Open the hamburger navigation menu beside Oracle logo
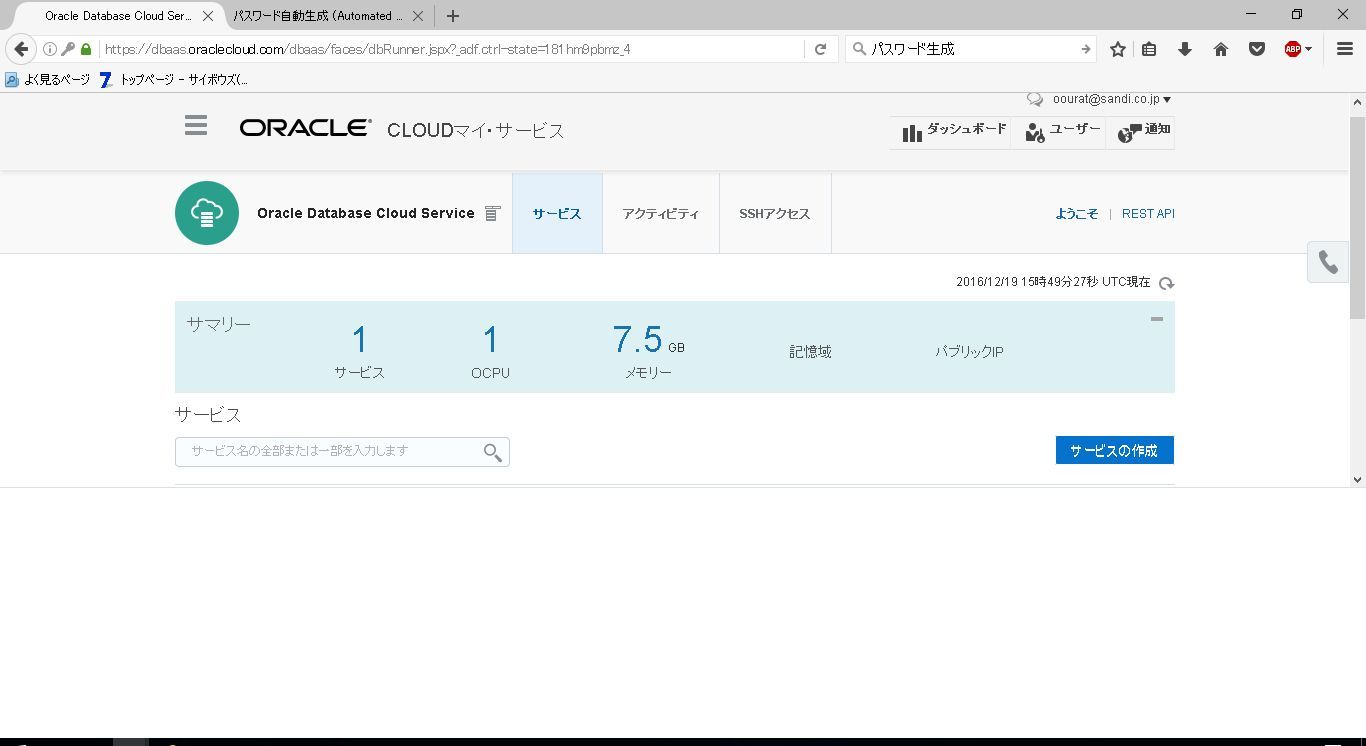Viewport: 1366px width, 746px height. click(196, 125)
